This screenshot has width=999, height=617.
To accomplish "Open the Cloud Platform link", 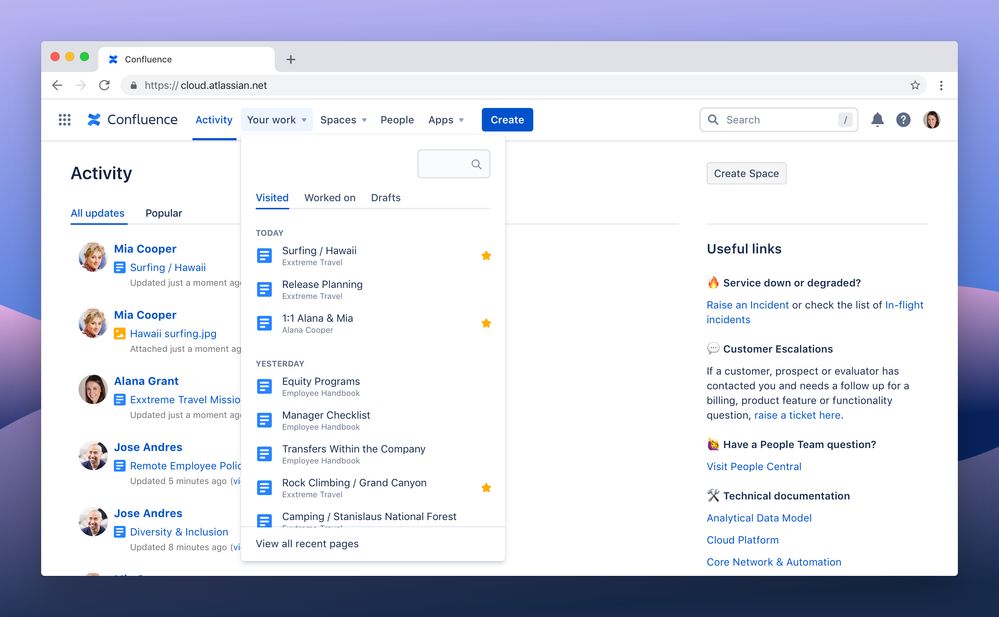I will click(x=742, y=540).
